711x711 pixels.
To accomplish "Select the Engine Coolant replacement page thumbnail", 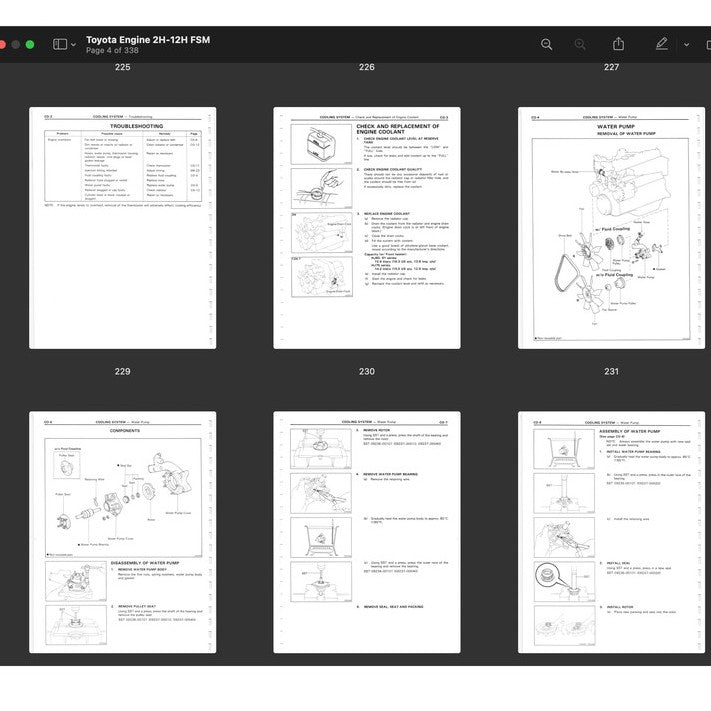I will [x=367, y=228].
